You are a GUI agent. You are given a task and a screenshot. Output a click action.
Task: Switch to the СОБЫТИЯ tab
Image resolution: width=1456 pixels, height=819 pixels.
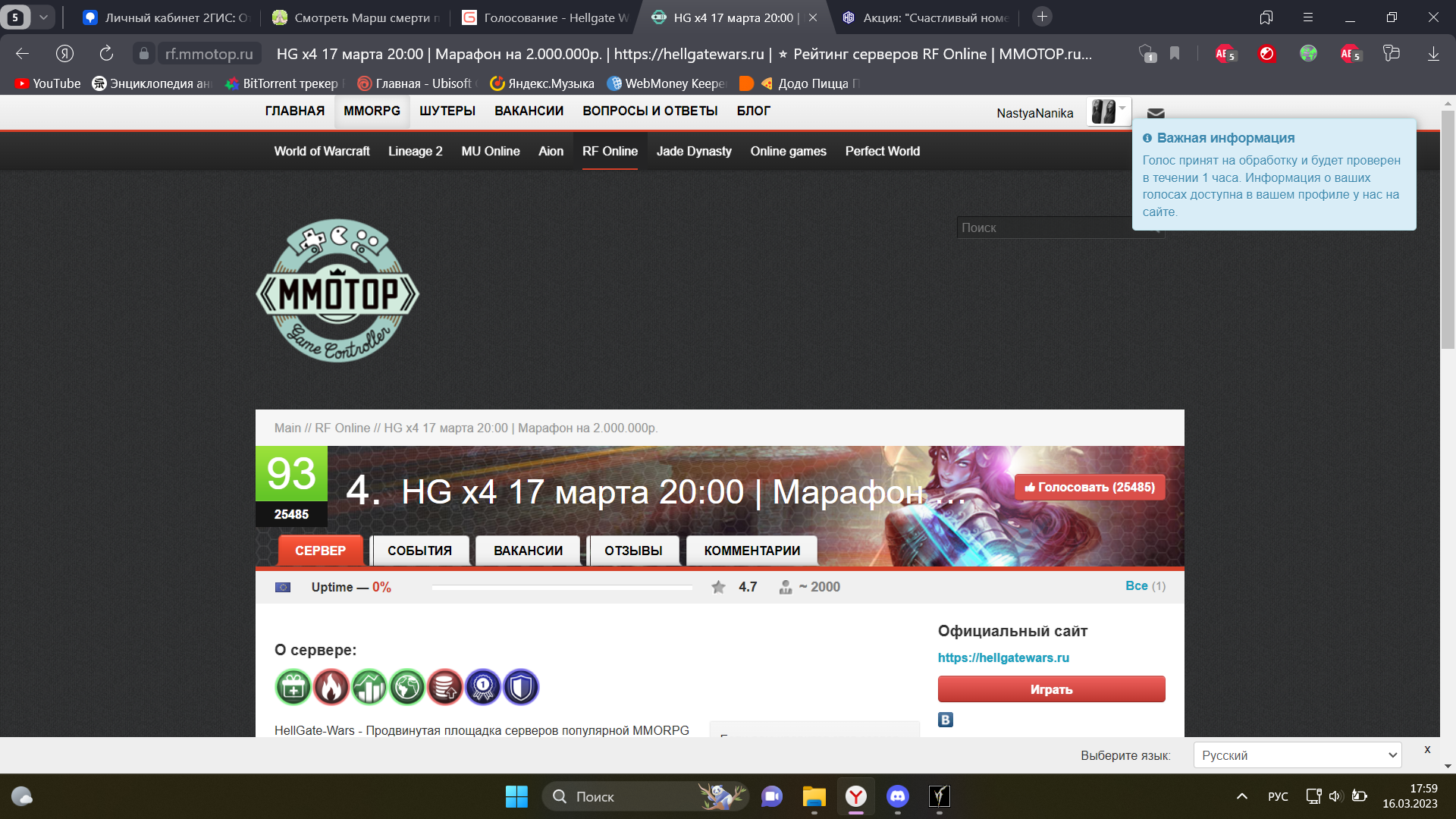419,551
